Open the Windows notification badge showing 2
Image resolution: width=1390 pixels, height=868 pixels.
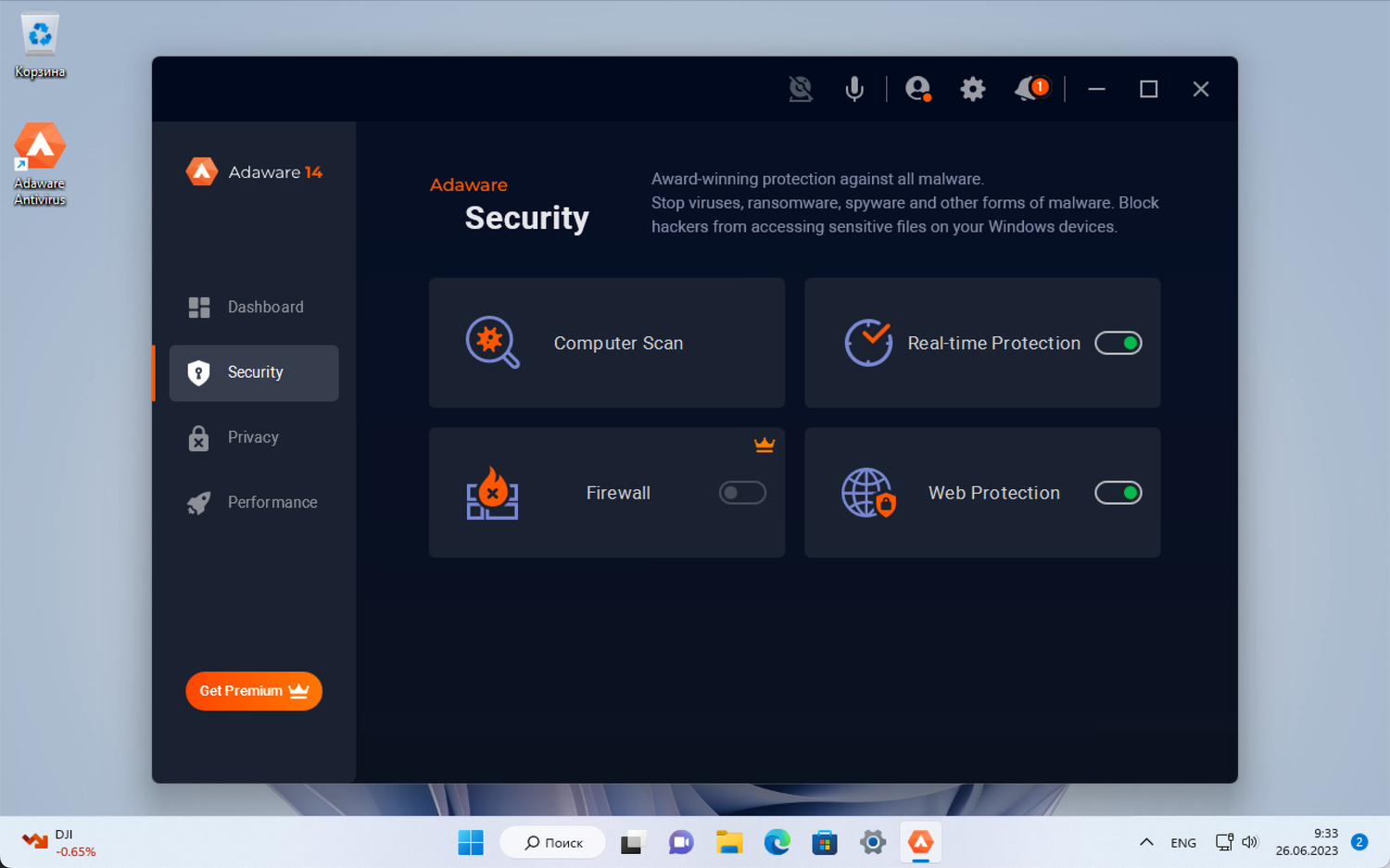1359,842
